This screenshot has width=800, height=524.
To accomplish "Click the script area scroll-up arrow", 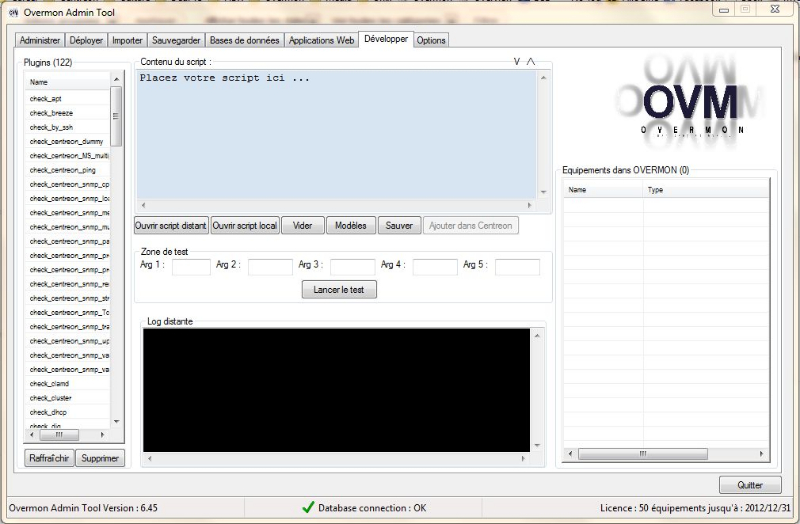I will [x=543, y=78].
